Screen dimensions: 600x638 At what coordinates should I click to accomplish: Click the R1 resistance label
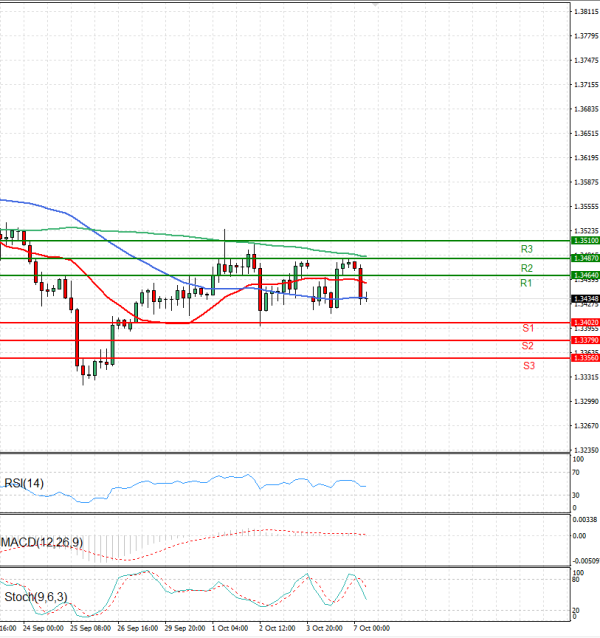tap(526, 285)
